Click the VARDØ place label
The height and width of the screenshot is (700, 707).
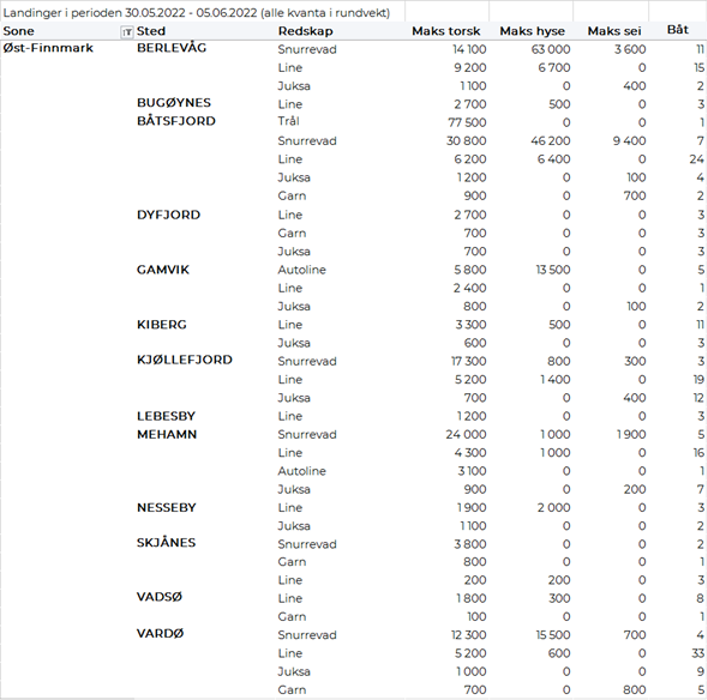point(161,634)
